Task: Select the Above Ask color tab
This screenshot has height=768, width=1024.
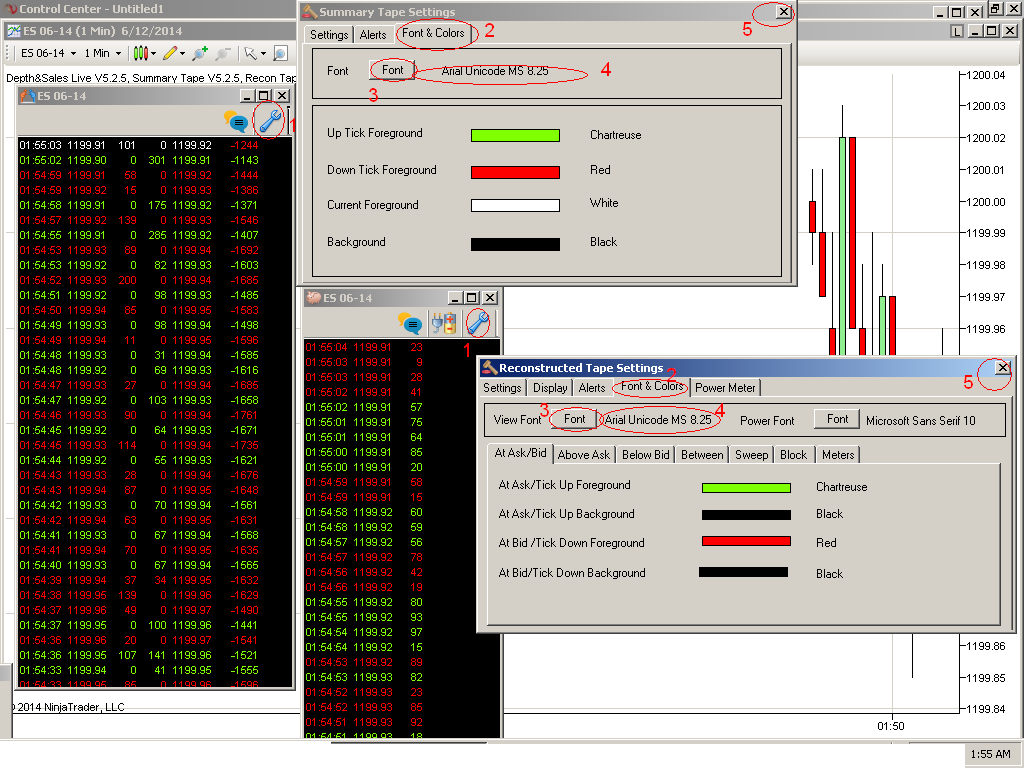Action: [584, 455]
